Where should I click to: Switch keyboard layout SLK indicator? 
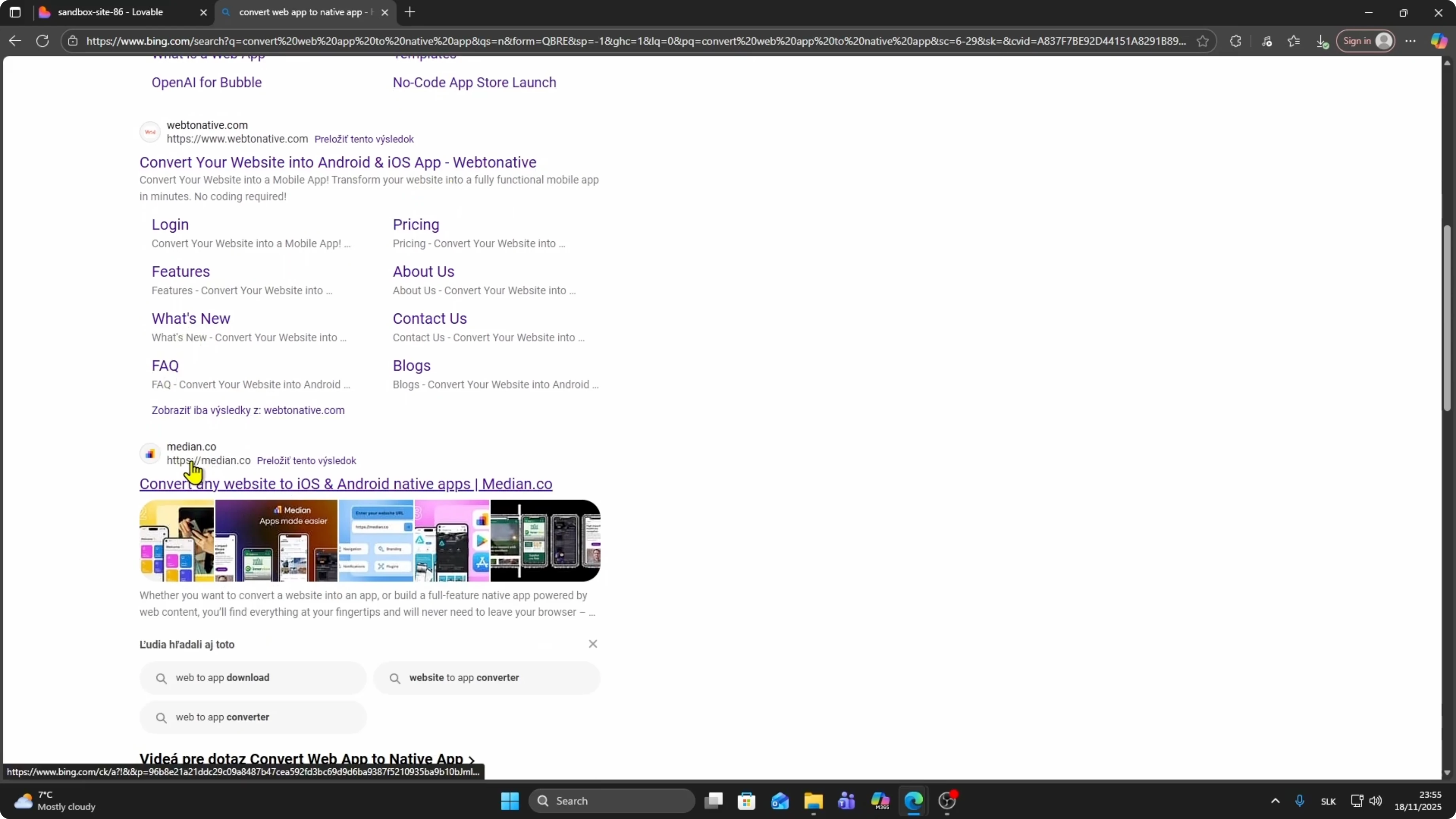click(1328, 802)
